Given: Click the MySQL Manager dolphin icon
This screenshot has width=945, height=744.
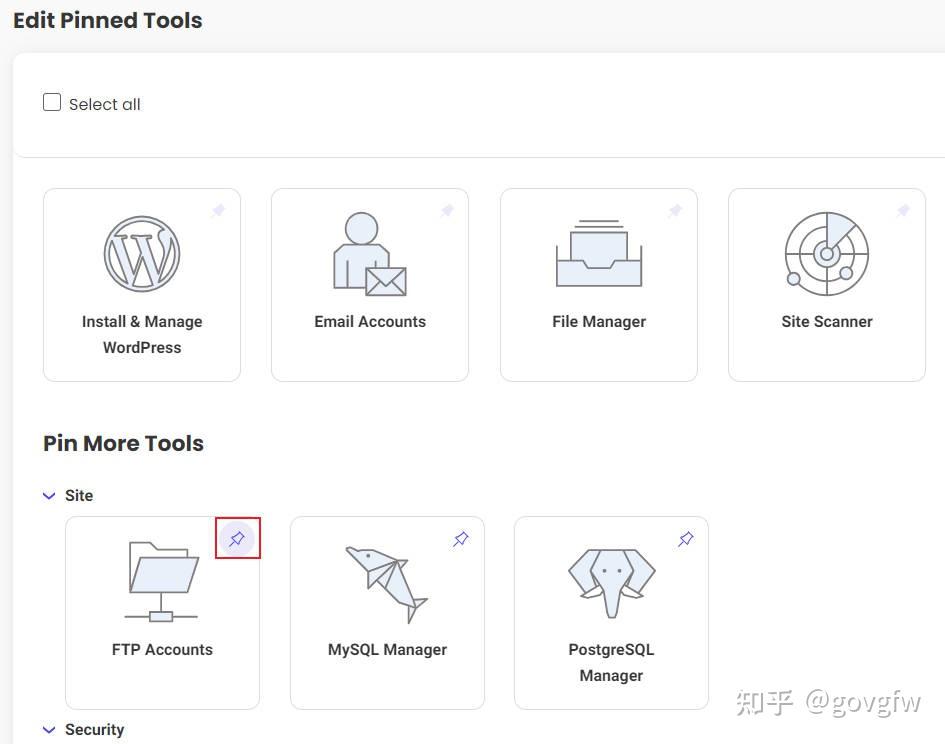Looking at the screenshot, I should (x=387, y=580).
